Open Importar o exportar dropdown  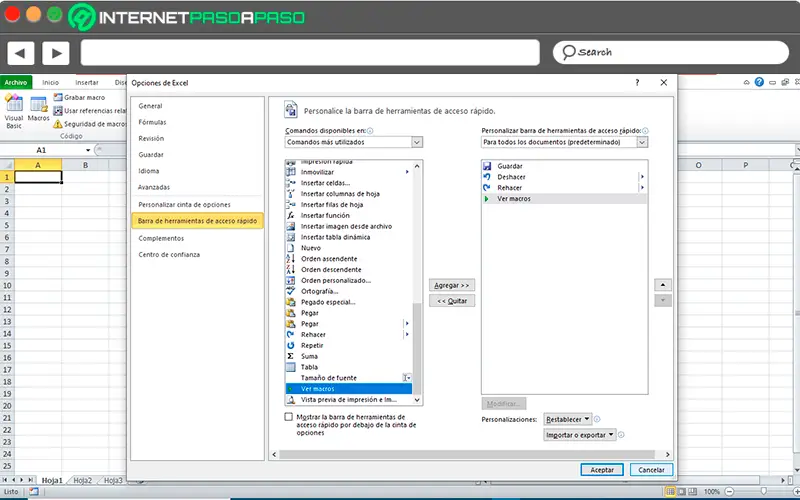pyautogui.click(x=580, y=435)
